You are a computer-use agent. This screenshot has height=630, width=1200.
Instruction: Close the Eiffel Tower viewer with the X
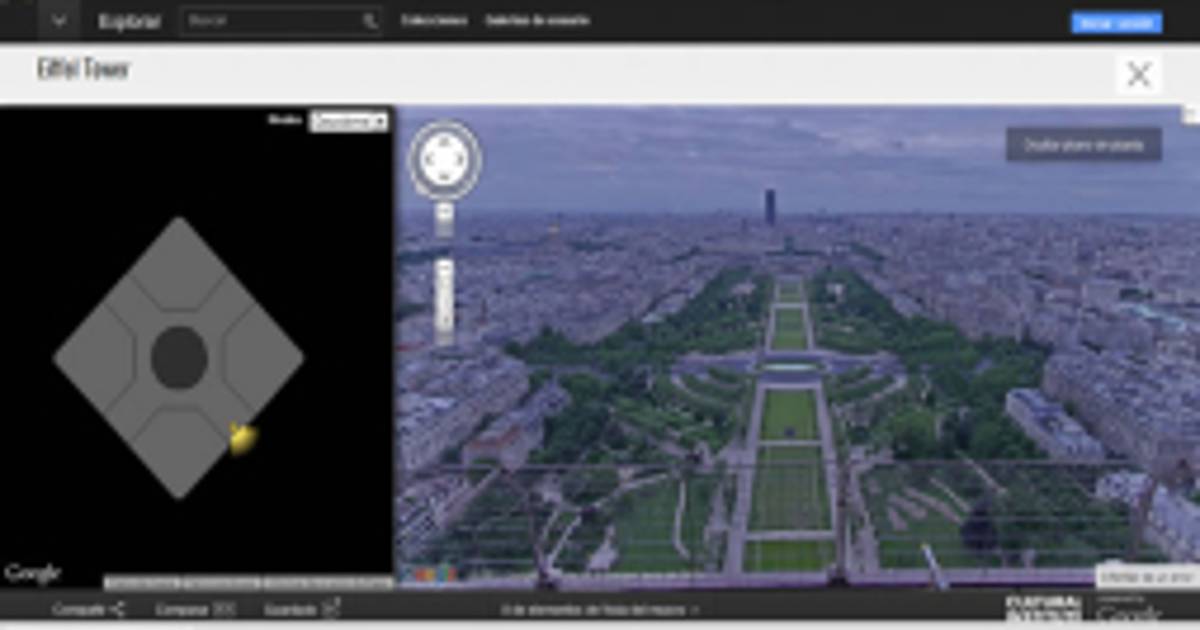pyautogui.click(x=1139, y=74)
